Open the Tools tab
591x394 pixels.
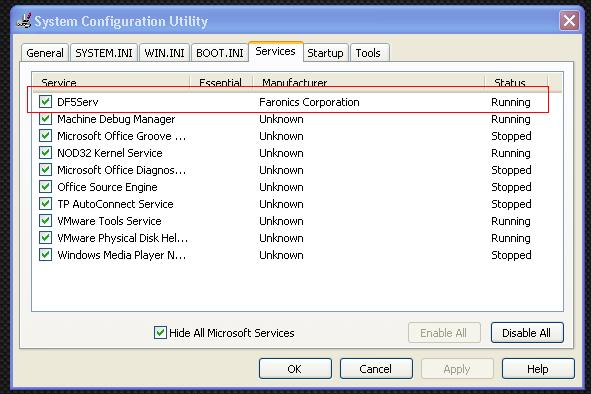click(x=368, y=53)
